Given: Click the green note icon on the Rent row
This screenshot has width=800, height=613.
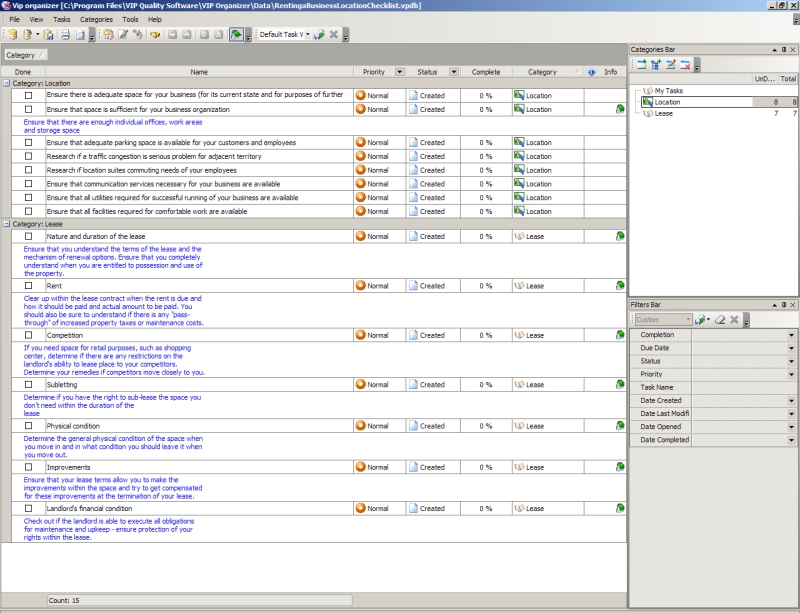Looking at the screenshot, I should click(x=620, y=286).
